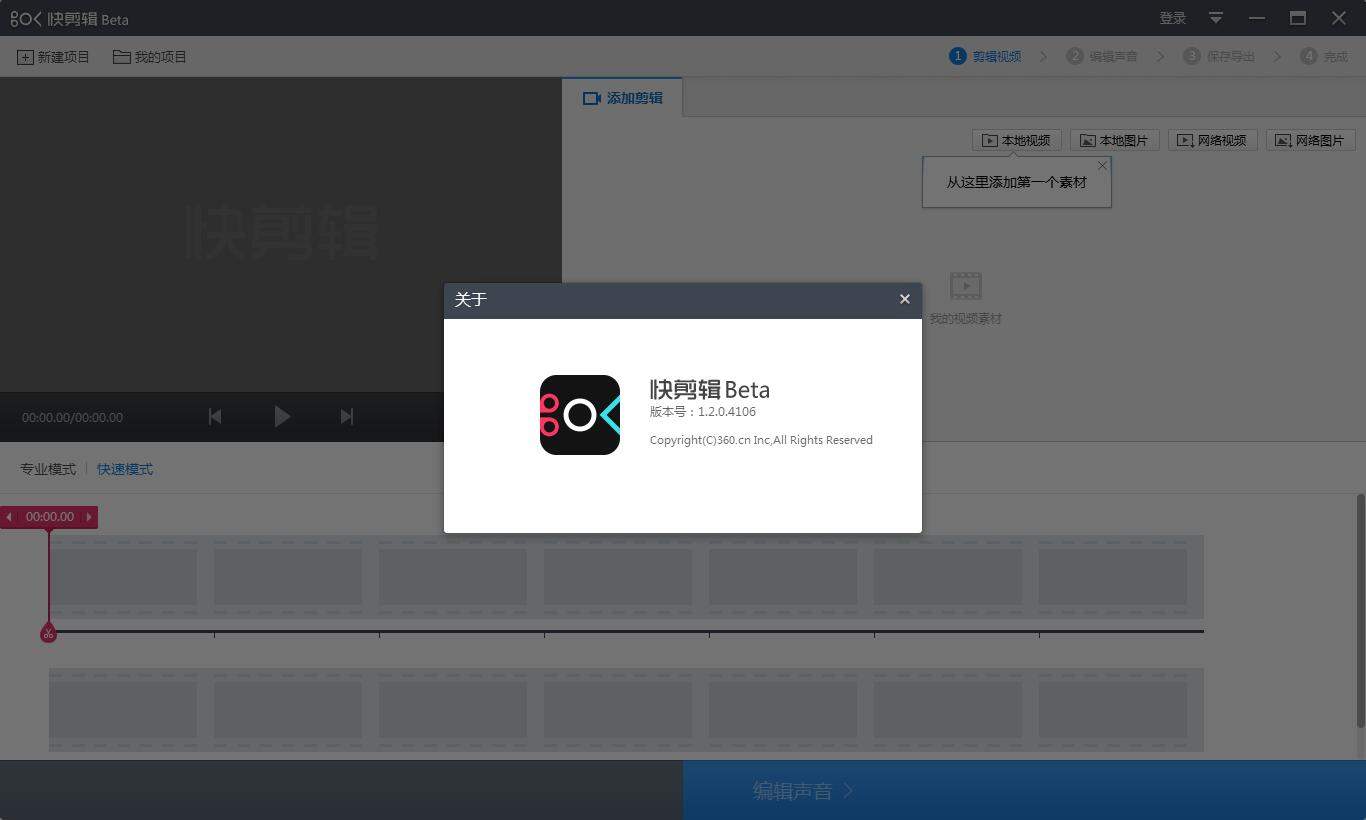Image resolution: width=1366 pixels, height=820 pixels.
Task: Dismiss the 从这里添加第一个素材 tooltip
Action: click(1101, 165)
